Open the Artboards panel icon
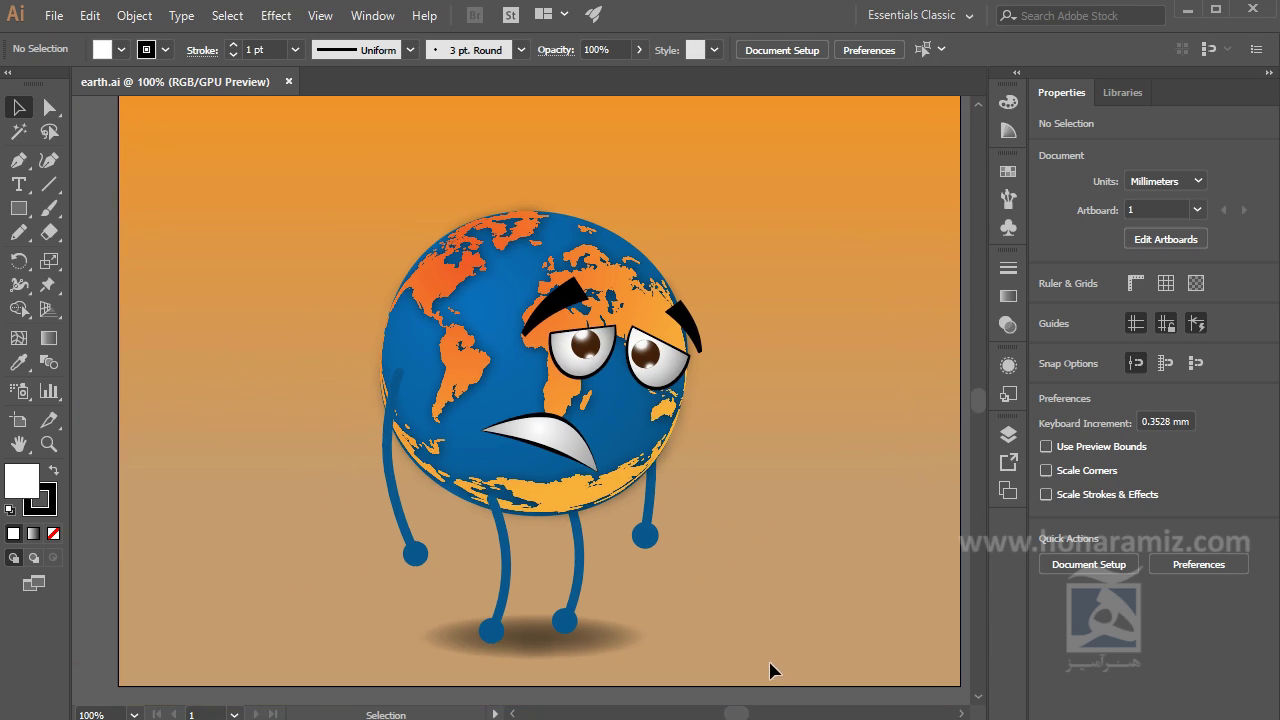1280x720 pixels. click(x=1008, y=490)
